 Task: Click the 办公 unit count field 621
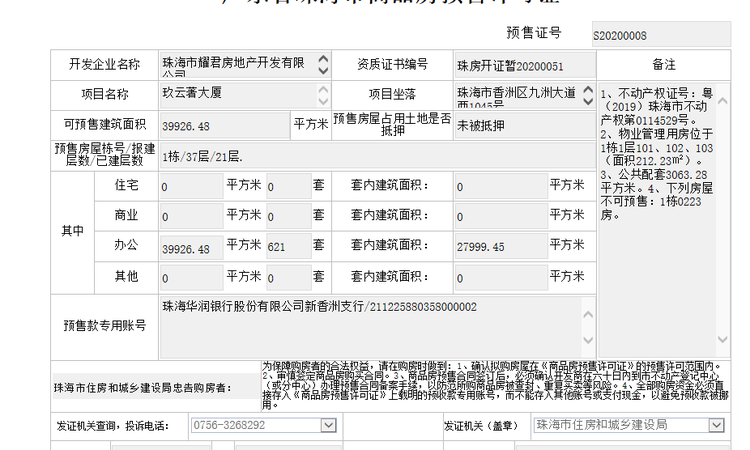pyautogui.click(x=289, y=247)
